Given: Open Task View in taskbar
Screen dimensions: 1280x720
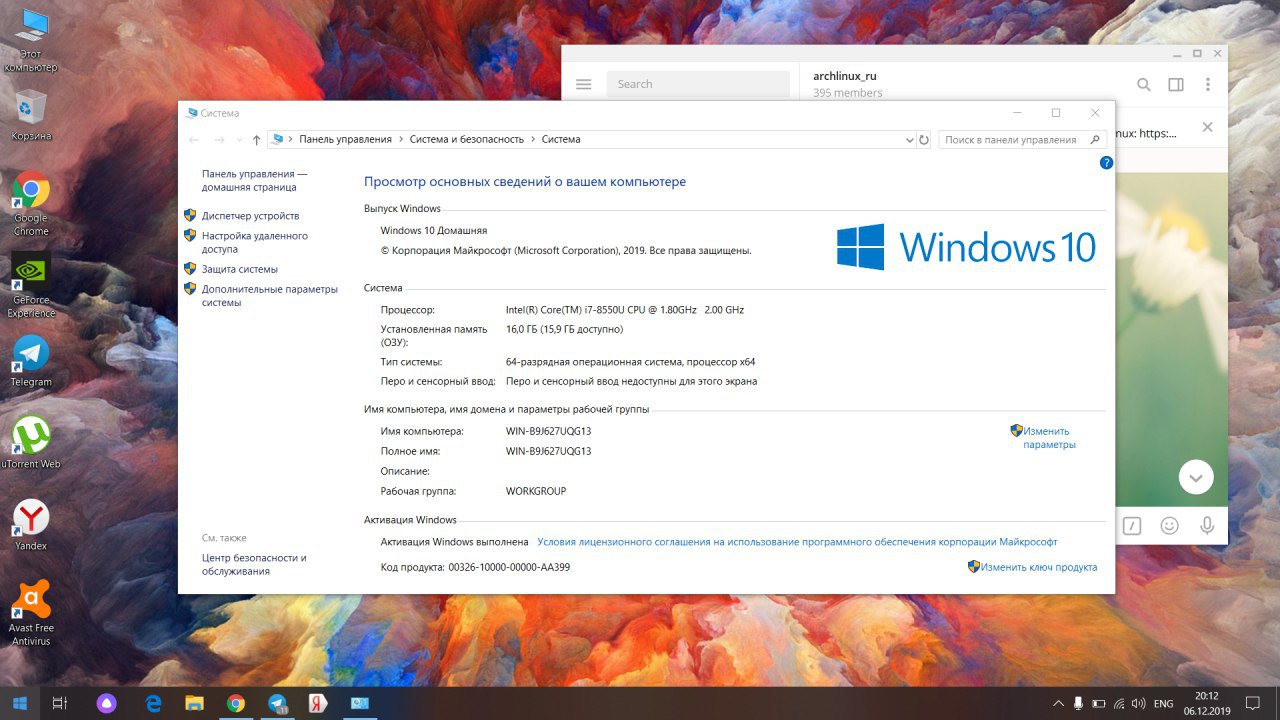Looking at the screenshot, I should [60, 703].
